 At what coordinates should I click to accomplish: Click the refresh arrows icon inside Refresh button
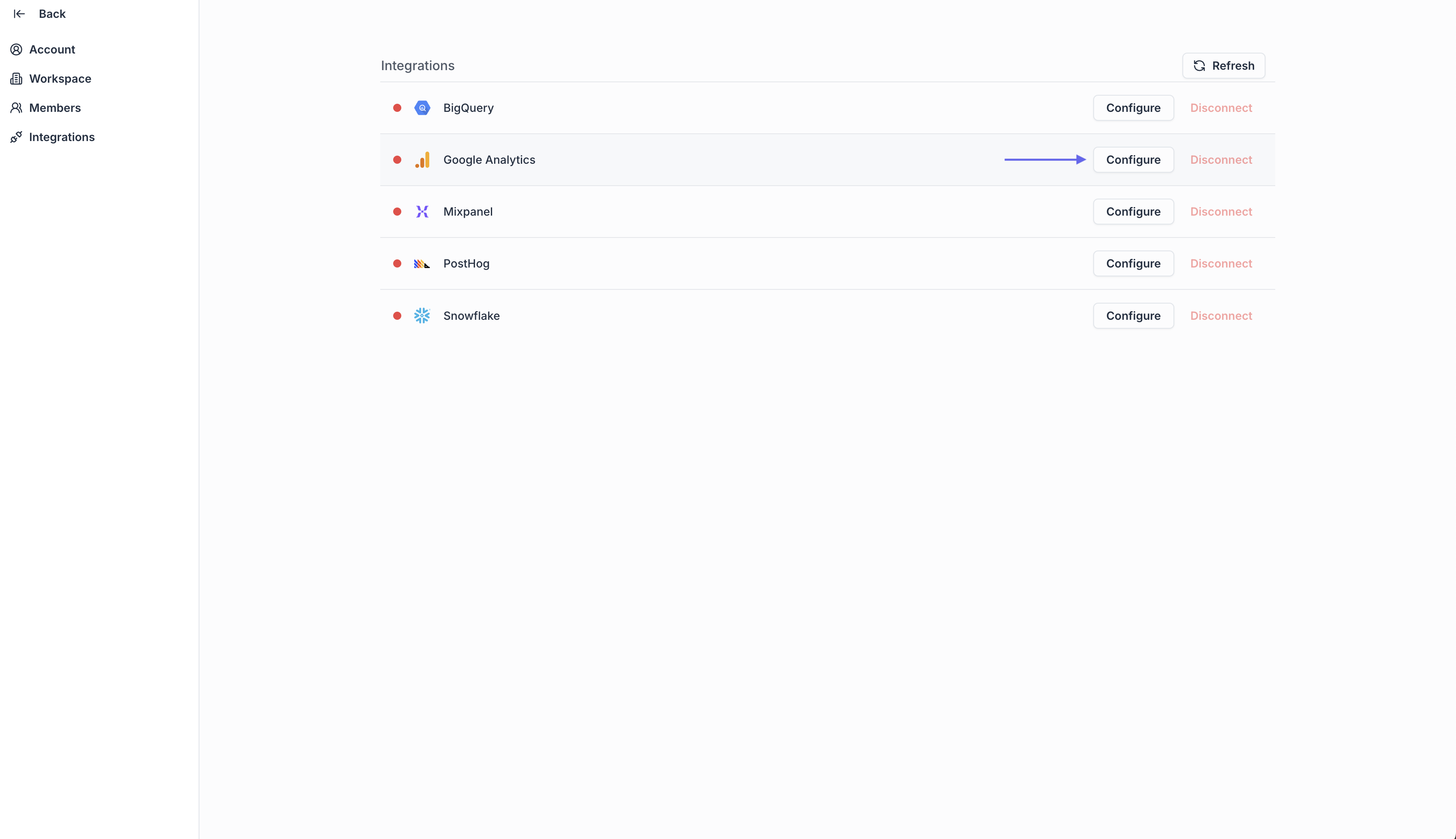pyautogui.click(x=1199, y=66)
